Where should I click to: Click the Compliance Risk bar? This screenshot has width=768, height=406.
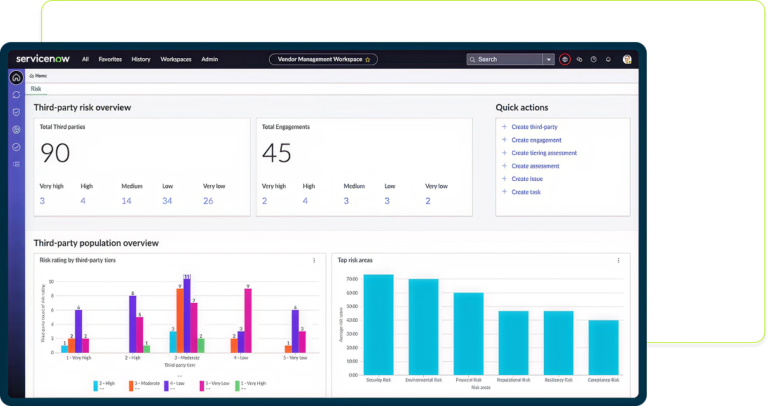click(603, 347)
